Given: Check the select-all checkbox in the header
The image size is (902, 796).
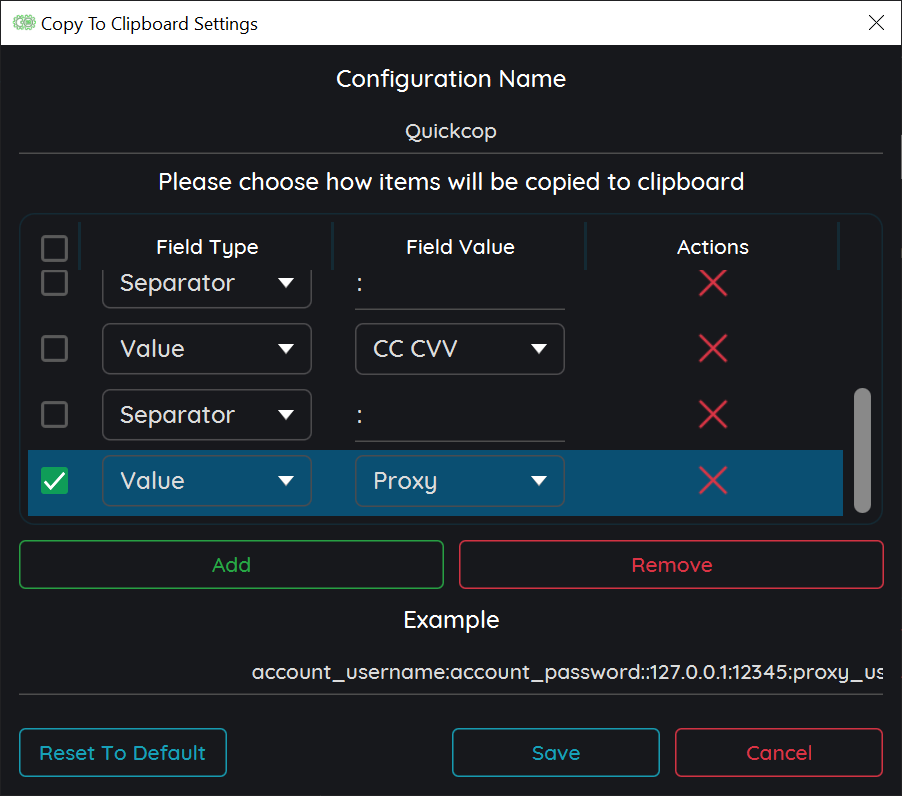Looking at the screenshot, I should [x=54, y=248].
